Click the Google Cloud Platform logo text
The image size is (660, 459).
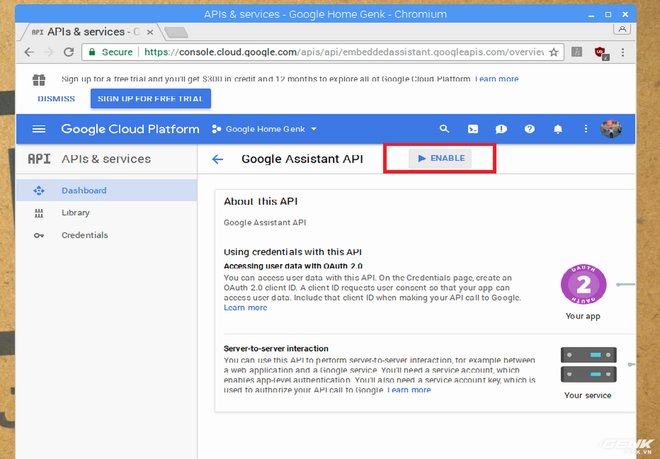pos(130,129)
